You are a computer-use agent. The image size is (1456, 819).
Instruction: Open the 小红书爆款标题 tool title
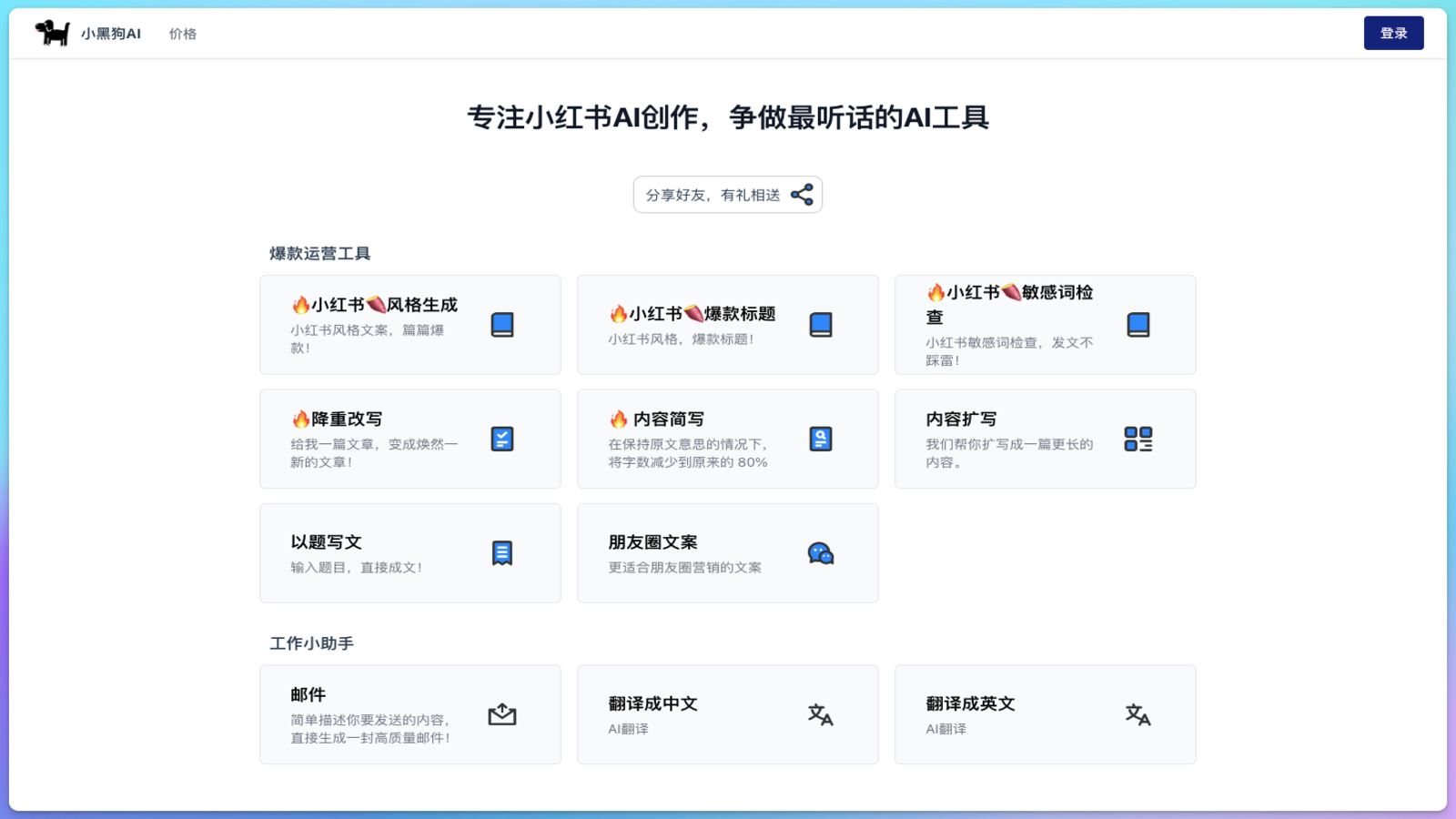[x=693, y=314]
